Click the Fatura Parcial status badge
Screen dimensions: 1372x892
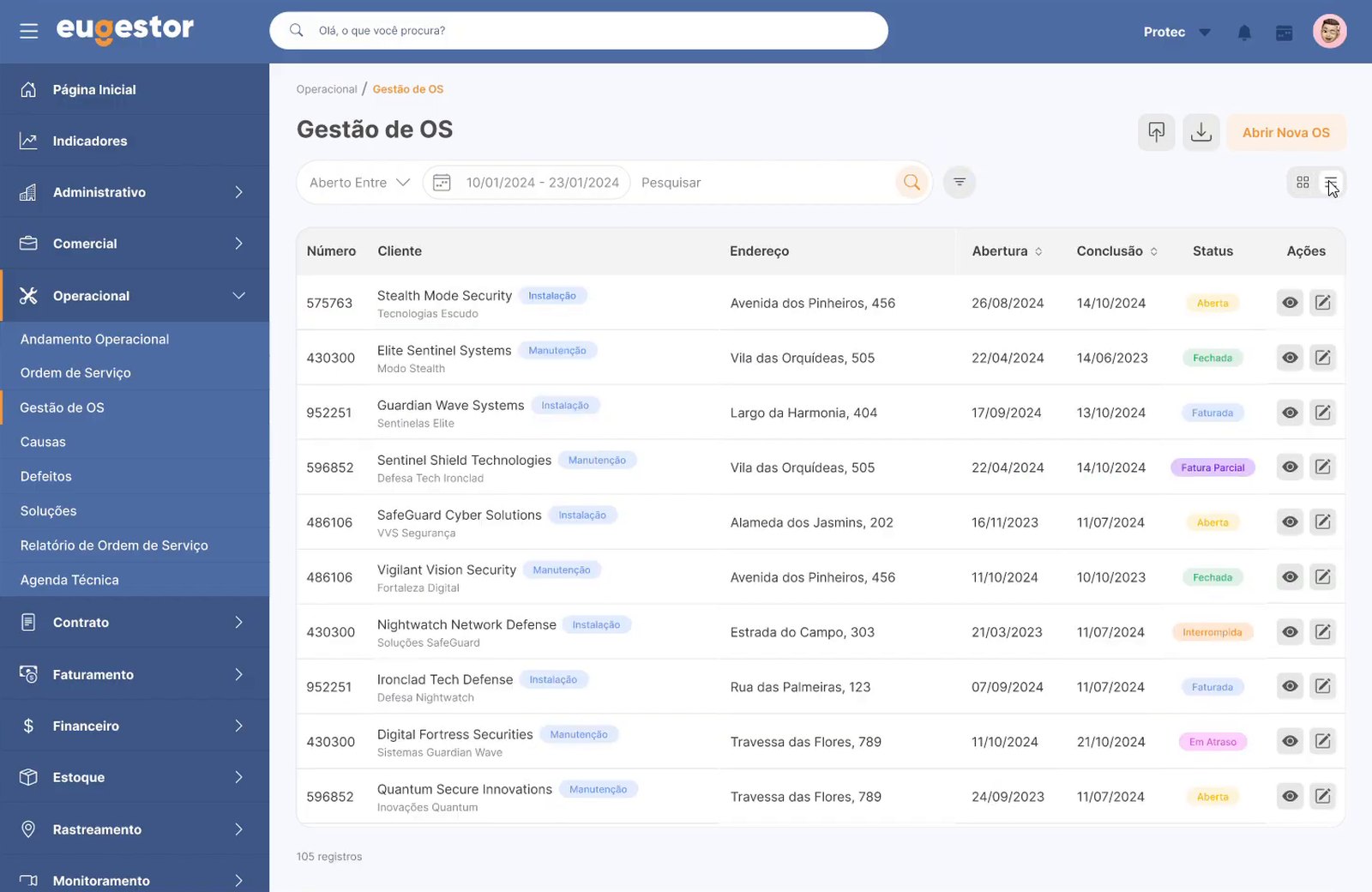(1213, 467)
